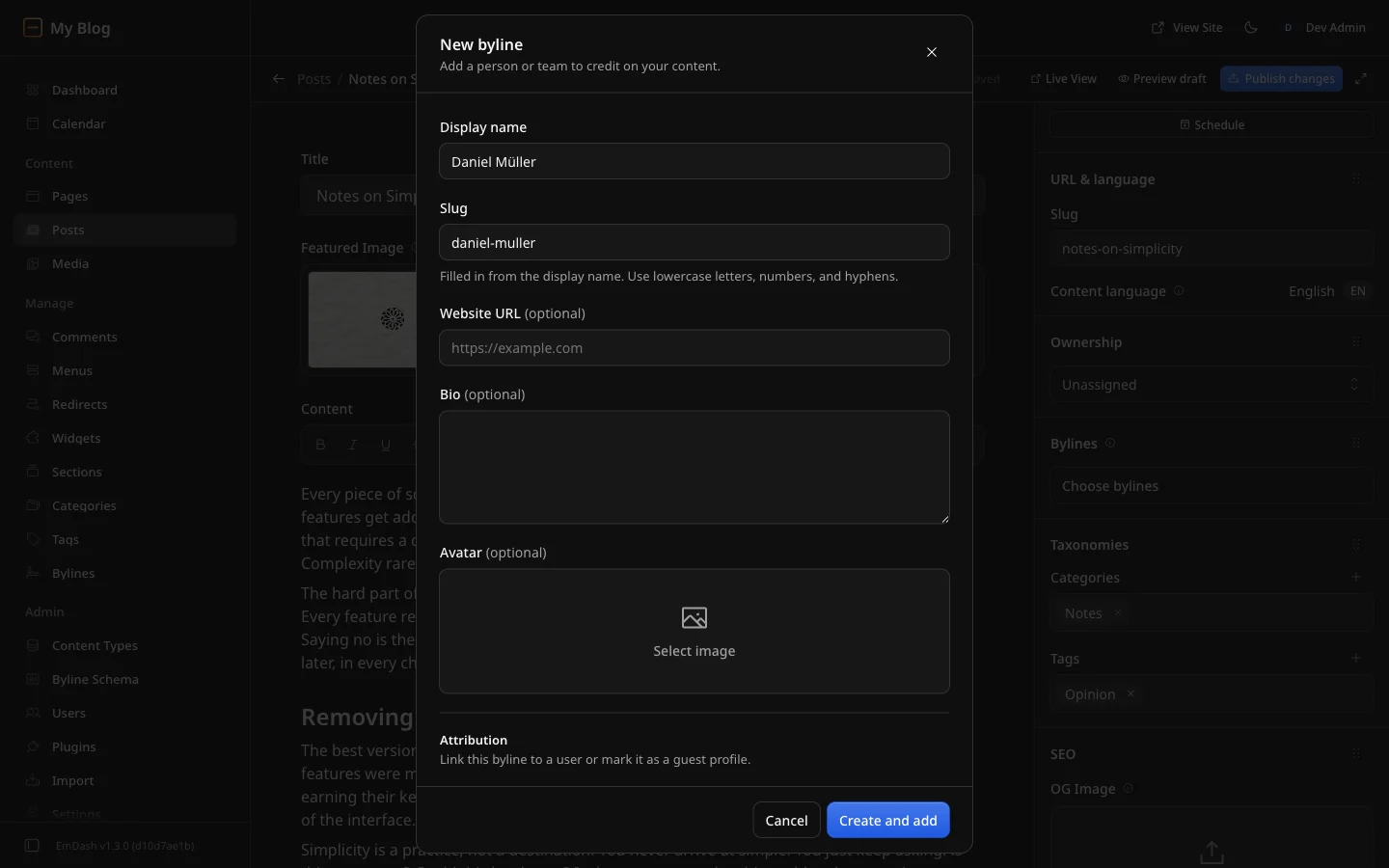Click the Content Types sidebar icon
Image resolution: width=1389 pixels, height=868 pixels.
click(33, 645)
